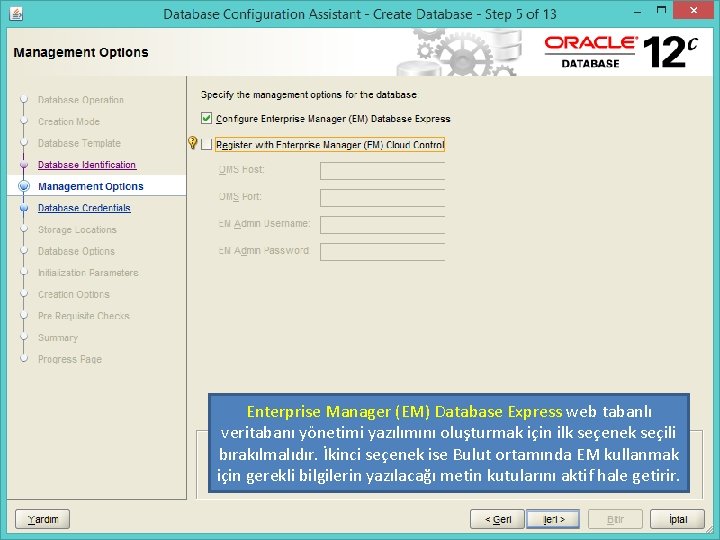The width and height of the screenshot is (720, 540).
Task: Minimize the Database Configuration Assistant window
Action: point(637,10)
